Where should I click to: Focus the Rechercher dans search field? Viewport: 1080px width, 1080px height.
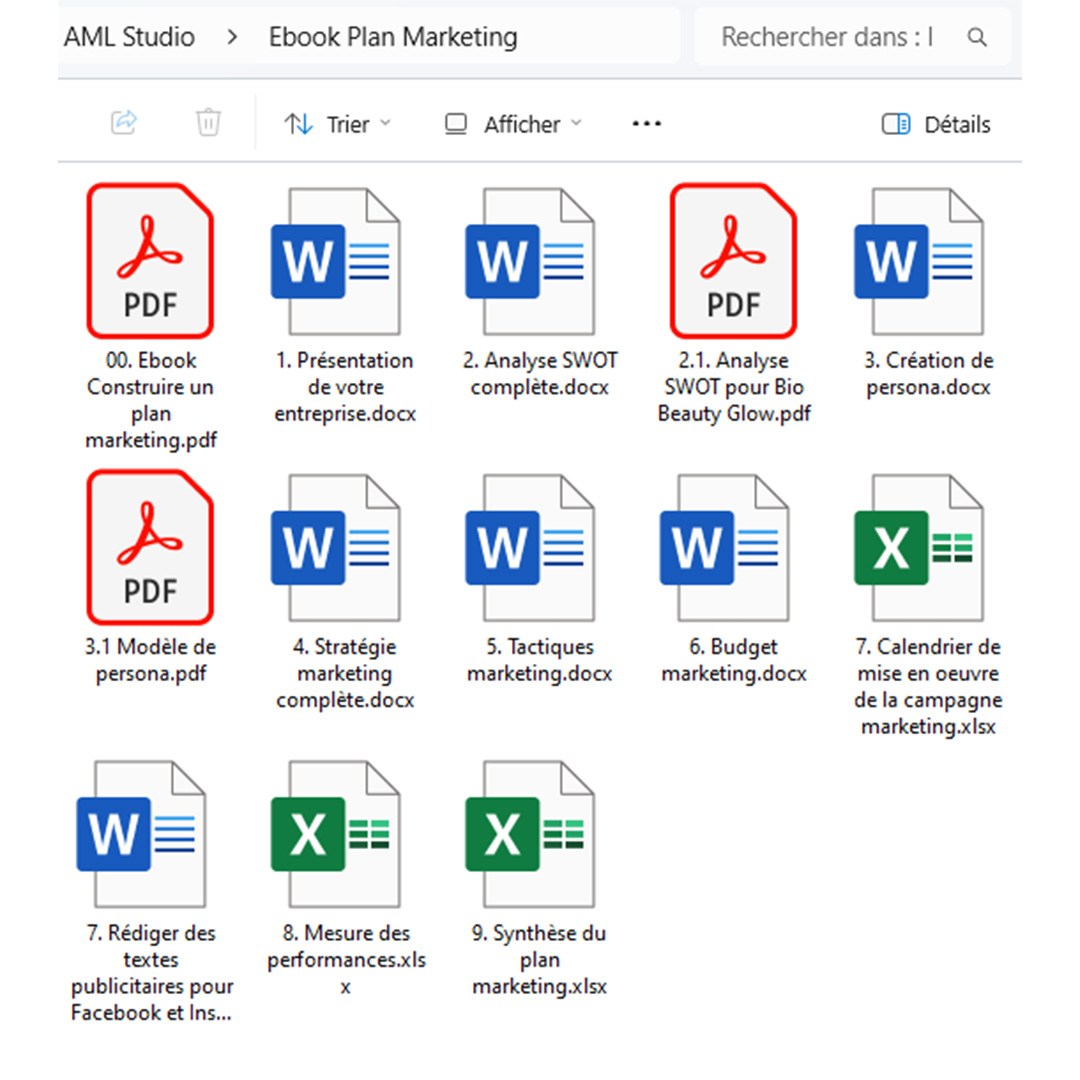pos(853,37)
